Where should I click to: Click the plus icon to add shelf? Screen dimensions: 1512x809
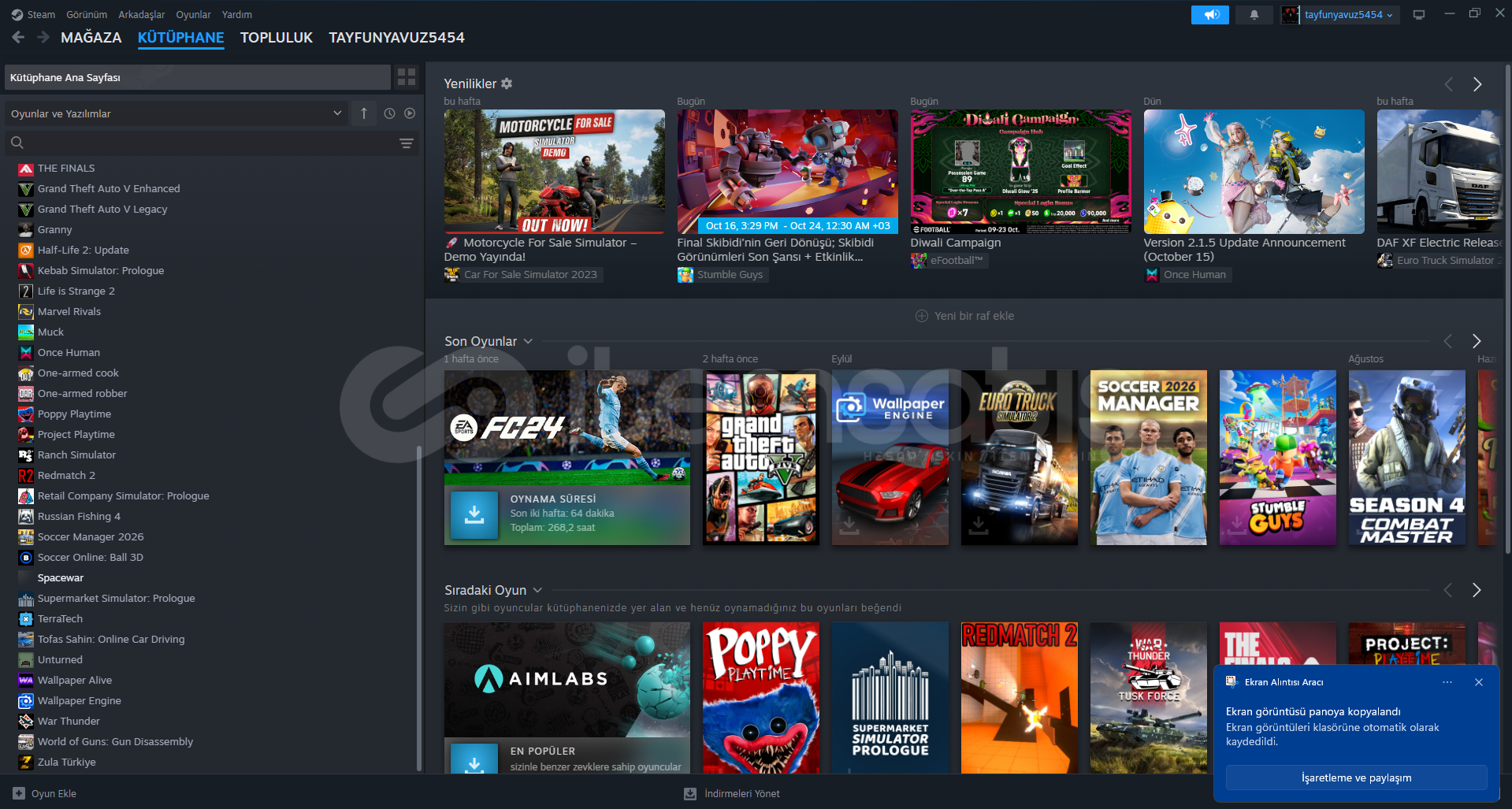coord(922,316)
